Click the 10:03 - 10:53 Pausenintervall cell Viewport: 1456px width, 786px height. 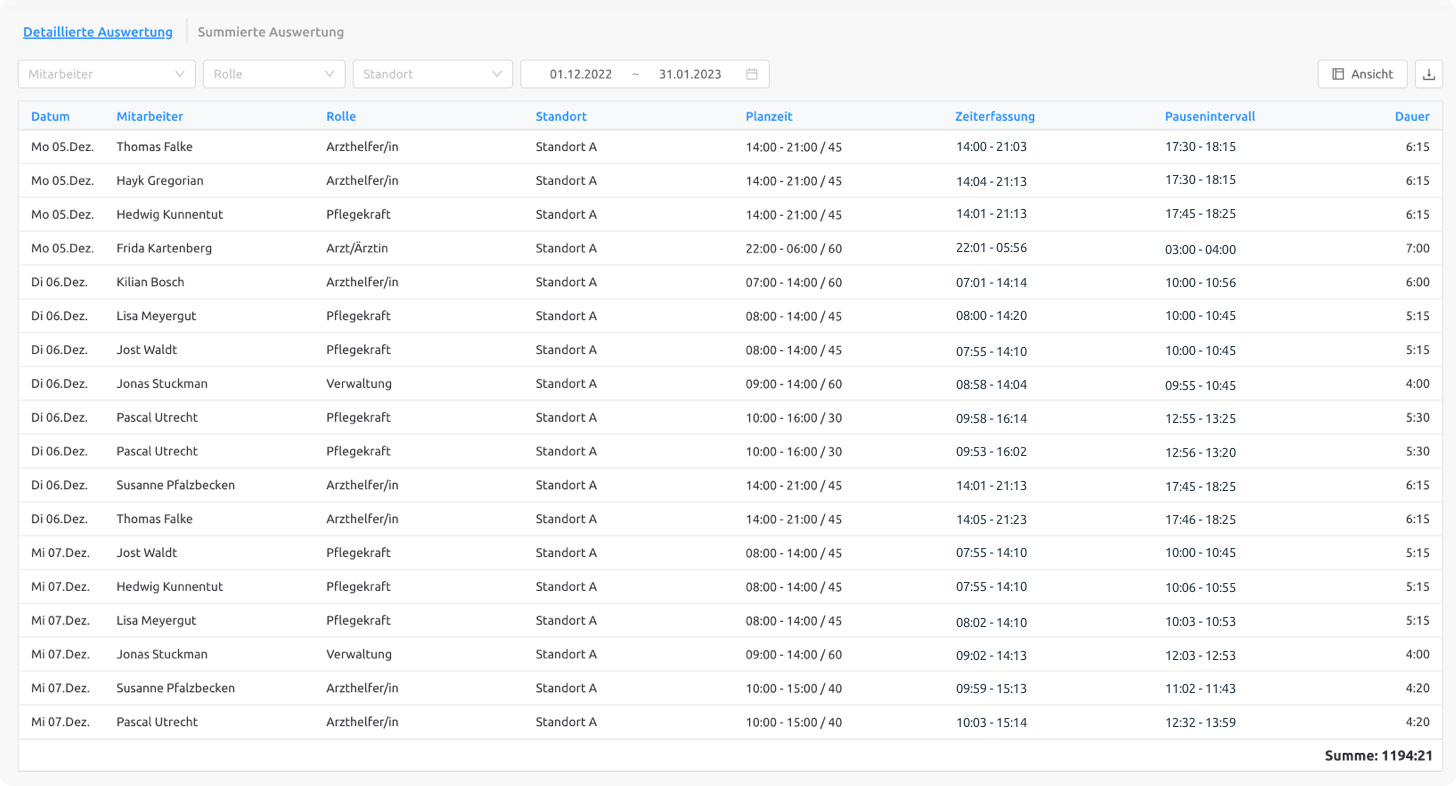point(1200,622)
